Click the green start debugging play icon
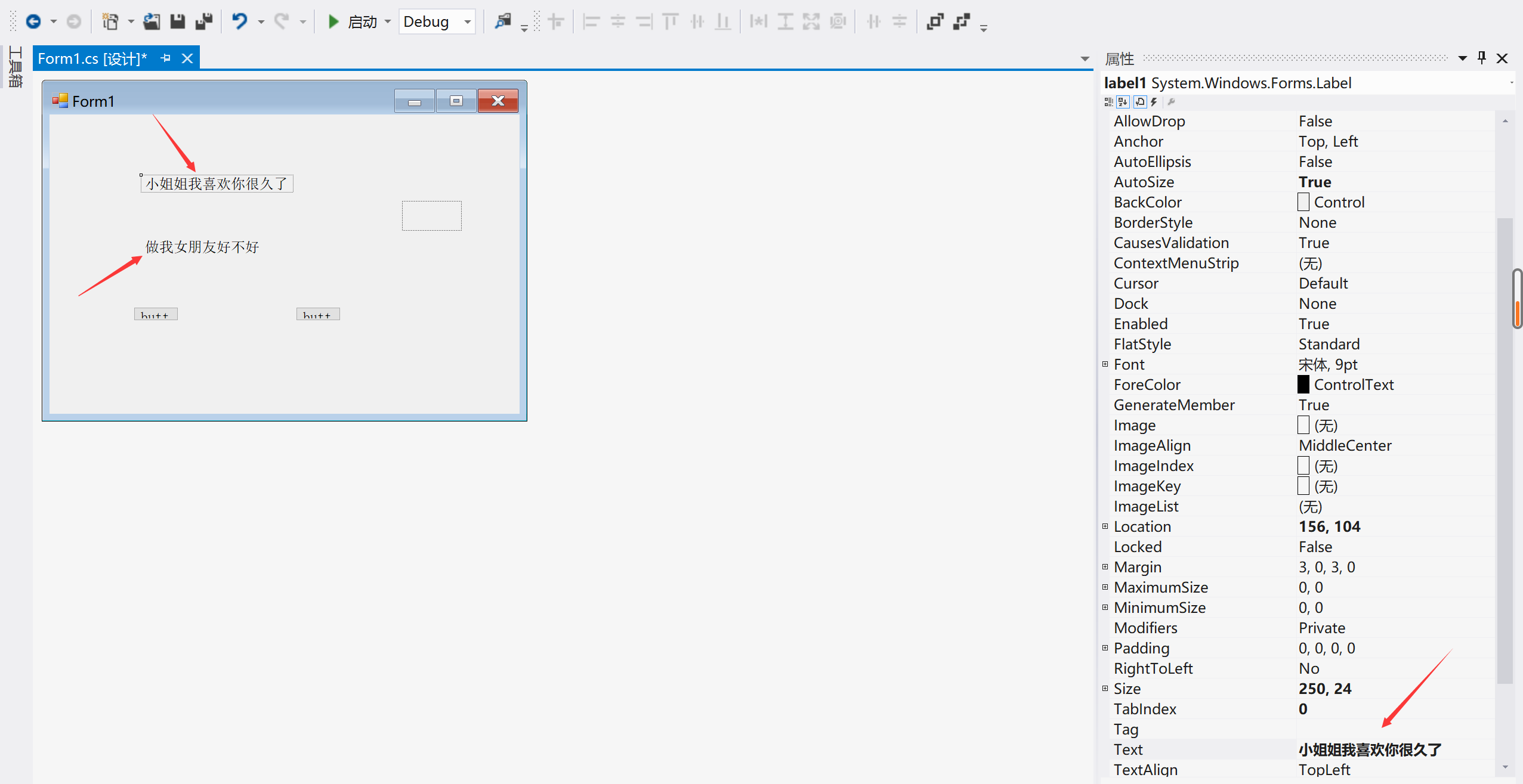Screen dimensions: 1523x784 (x=333, y=22)
